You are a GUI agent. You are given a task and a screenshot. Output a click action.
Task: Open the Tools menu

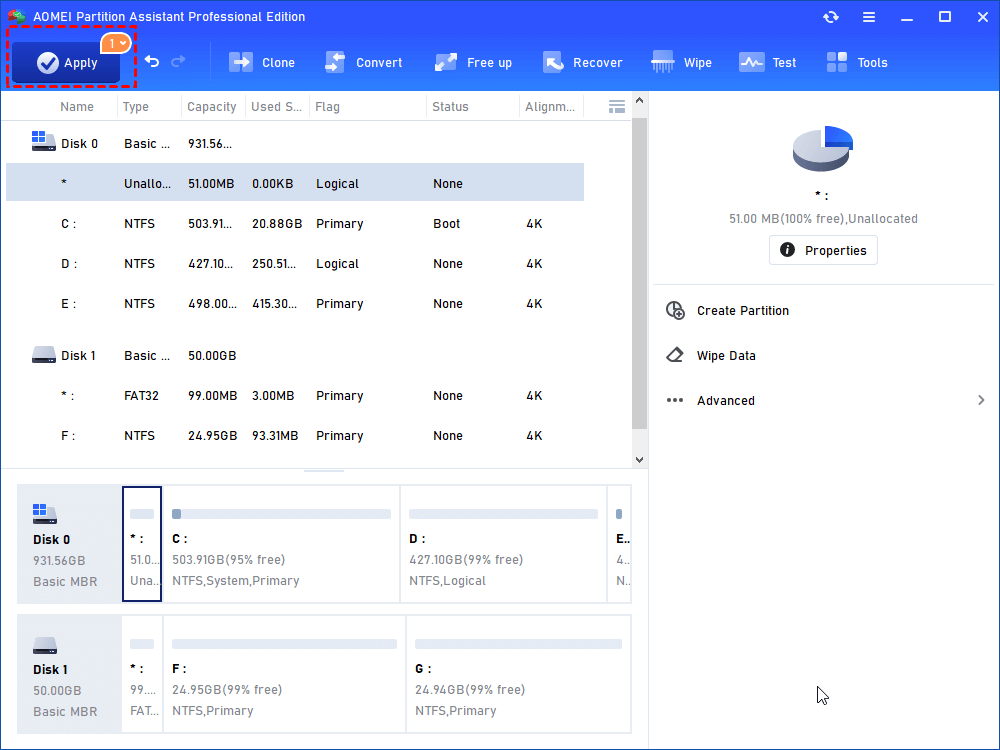point(857,62)
